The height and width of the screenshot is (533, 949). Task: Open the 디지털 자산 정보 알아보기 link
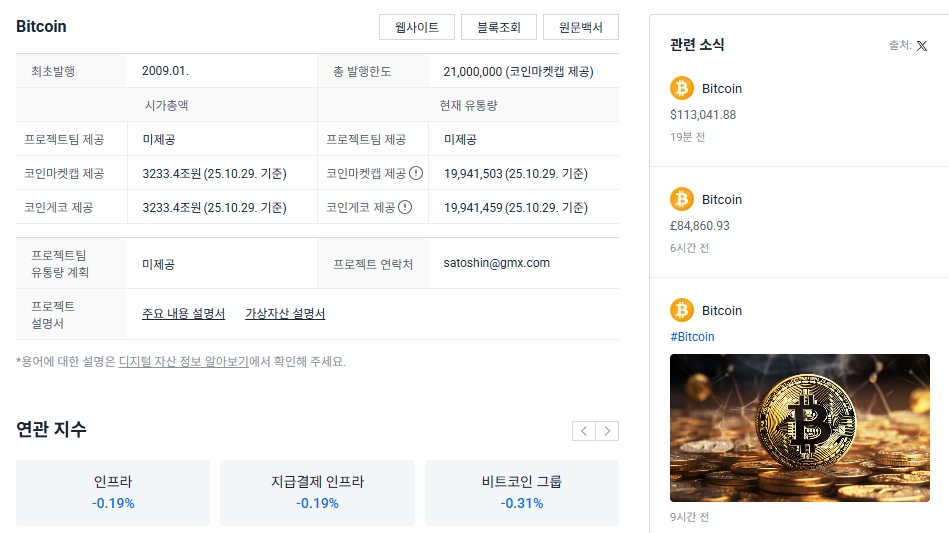(183, 362)
